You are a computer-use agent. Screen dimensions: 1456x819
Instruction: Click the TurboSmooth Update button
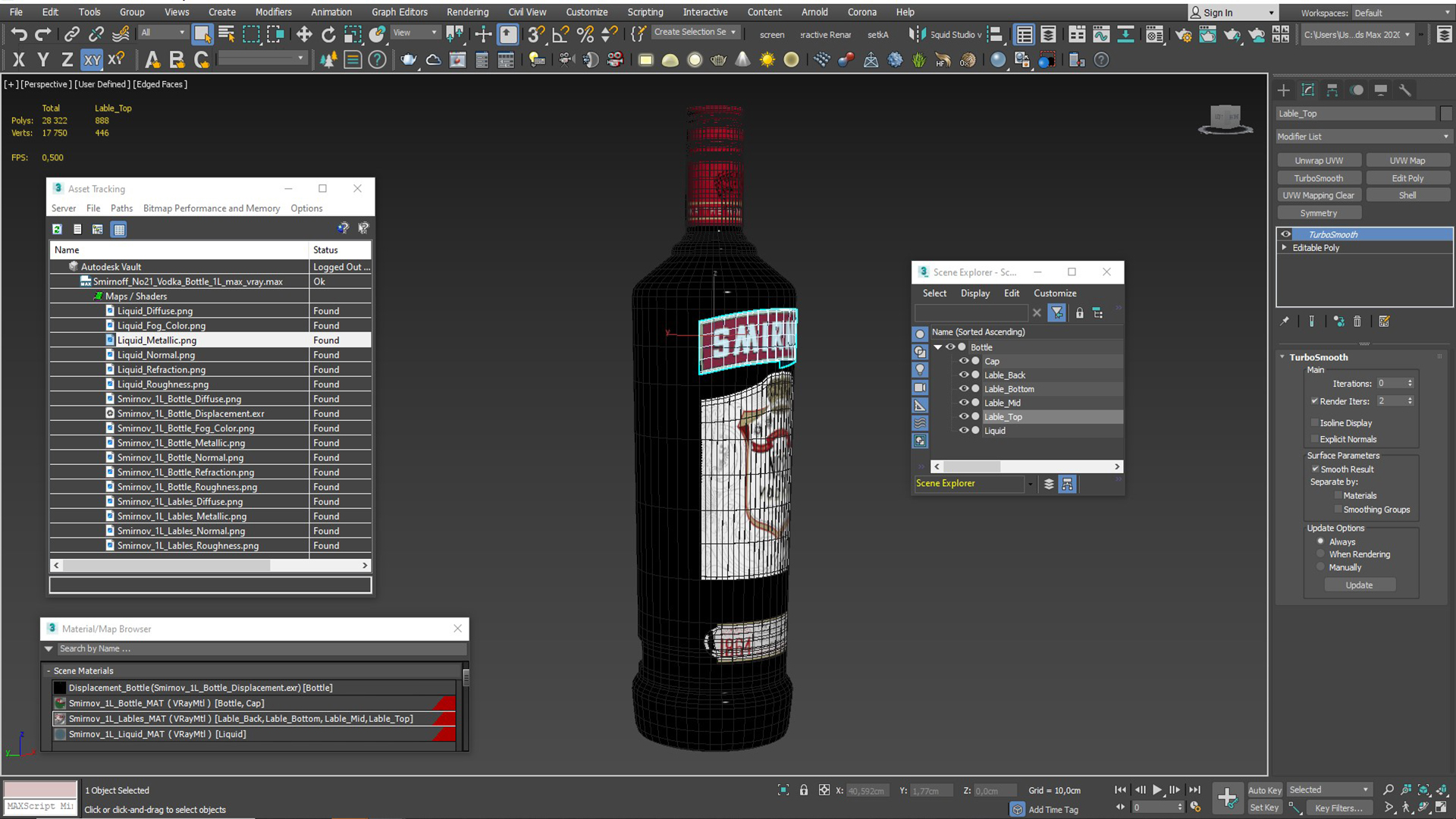(1359, 585)
